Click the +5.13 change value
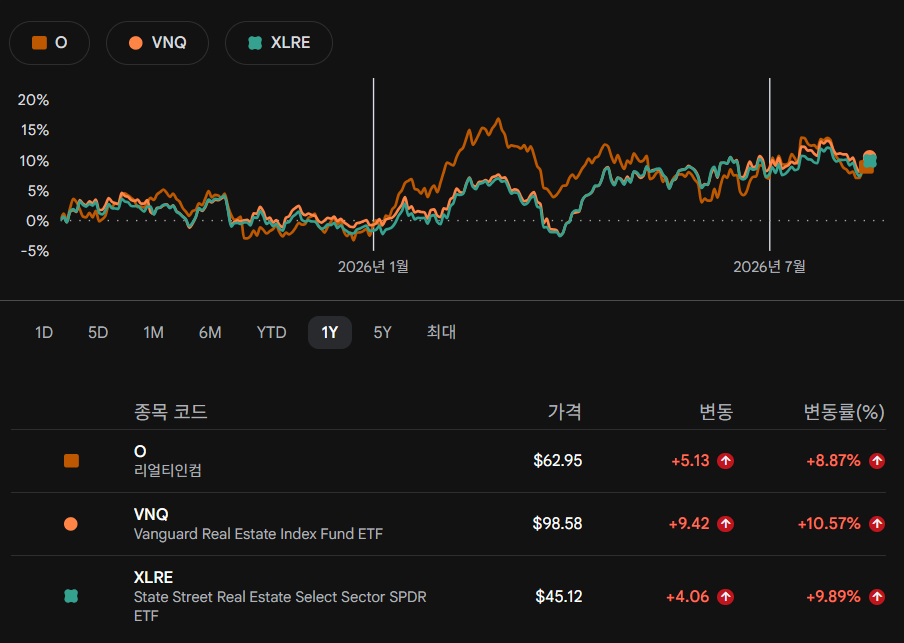904x643 pixels. point(690,461)
